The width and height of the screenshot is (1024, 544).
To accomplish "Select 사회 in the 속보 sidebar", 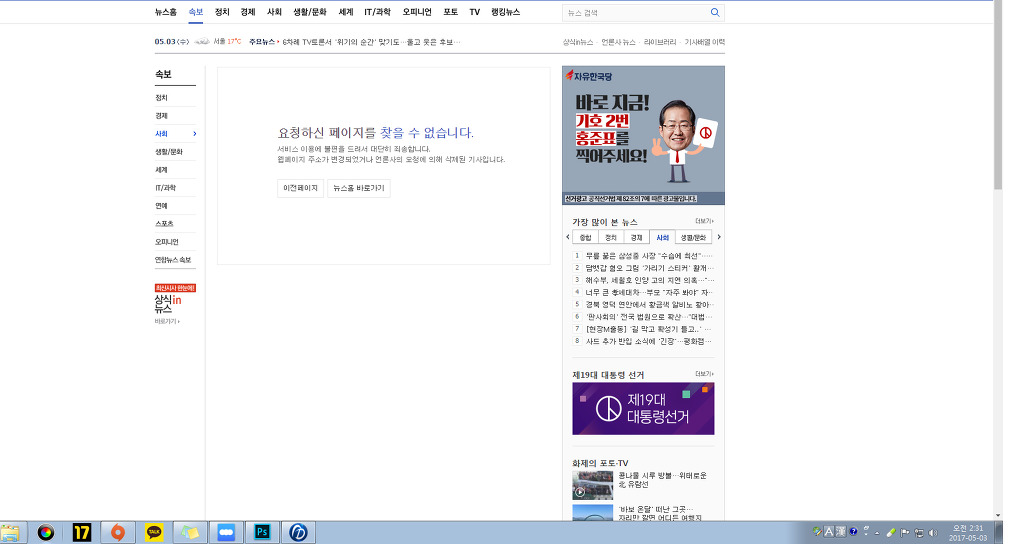I will (175, 134).
